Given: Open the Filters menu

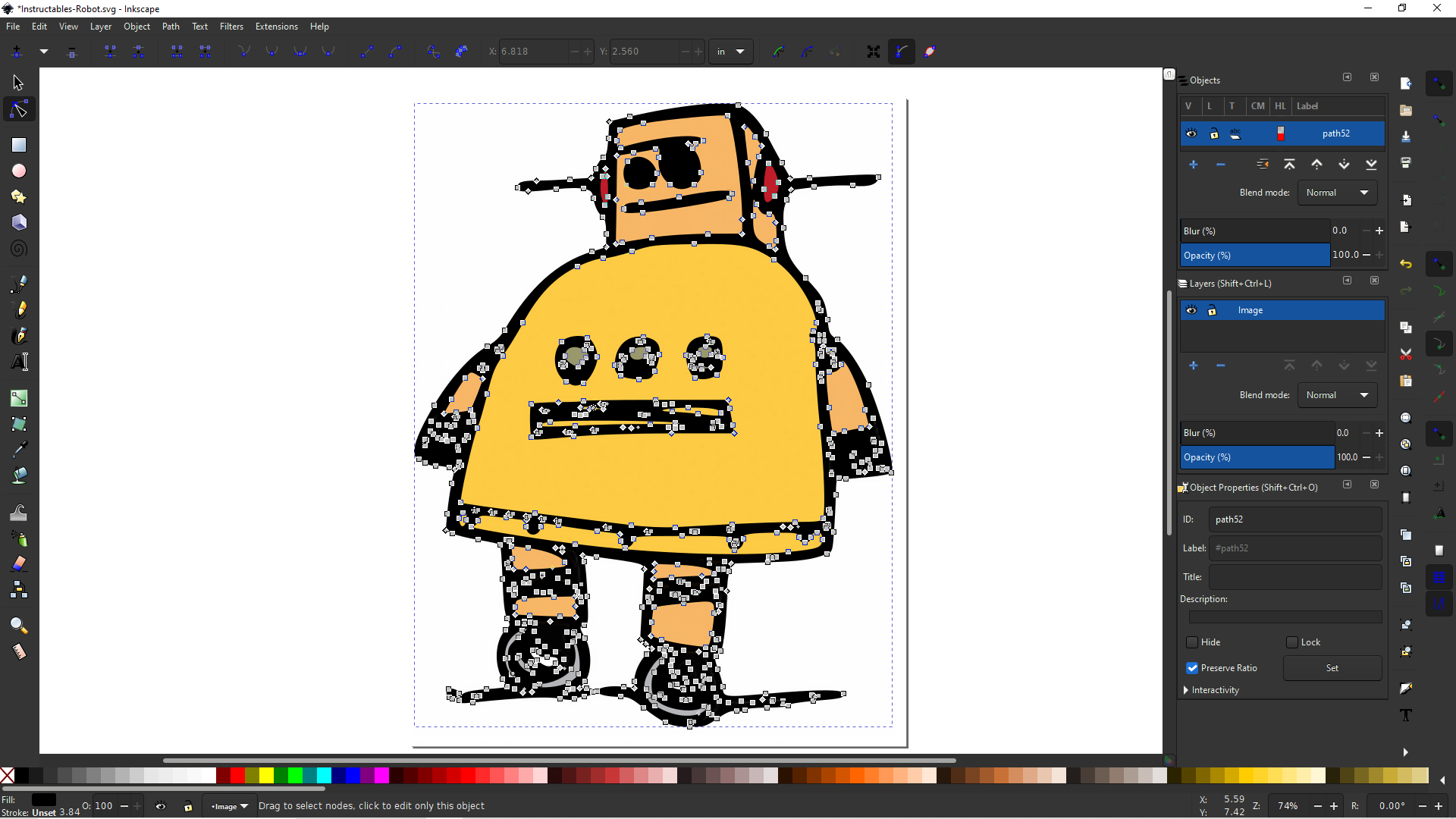Looking at the screenshot, I should click(x=232, y=26).
